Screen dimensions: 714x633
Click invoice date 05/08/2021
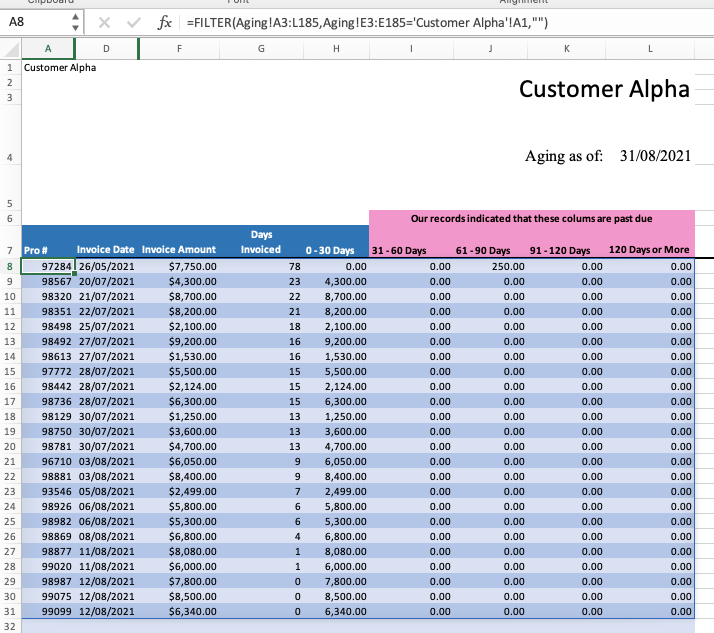[x=107, y=491]
